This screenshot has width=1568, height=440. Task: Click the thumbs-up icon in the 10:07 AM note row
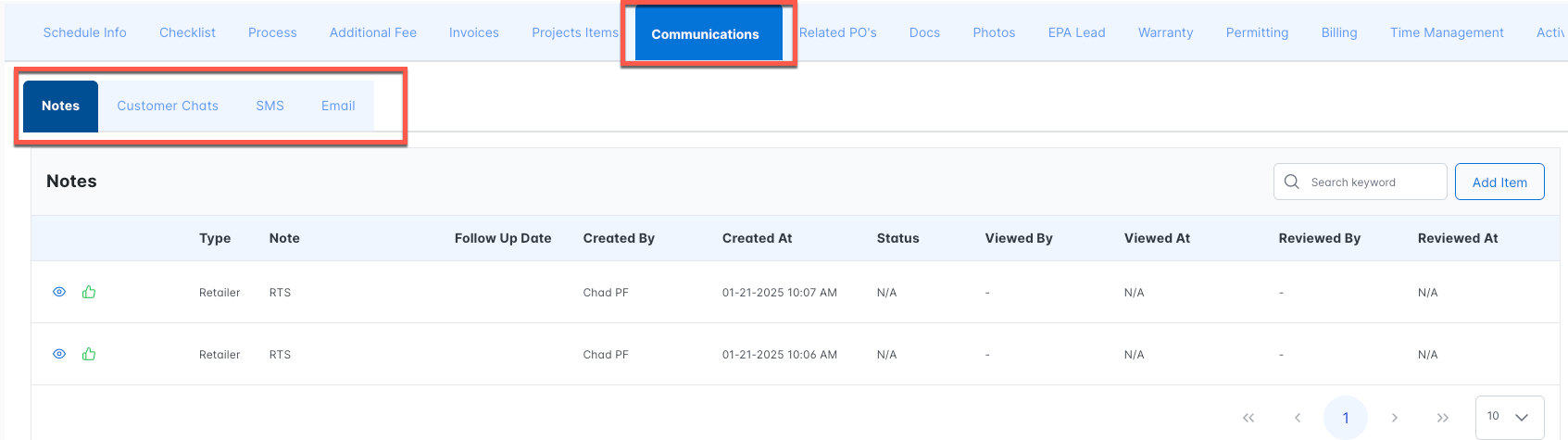coord(89,292)
